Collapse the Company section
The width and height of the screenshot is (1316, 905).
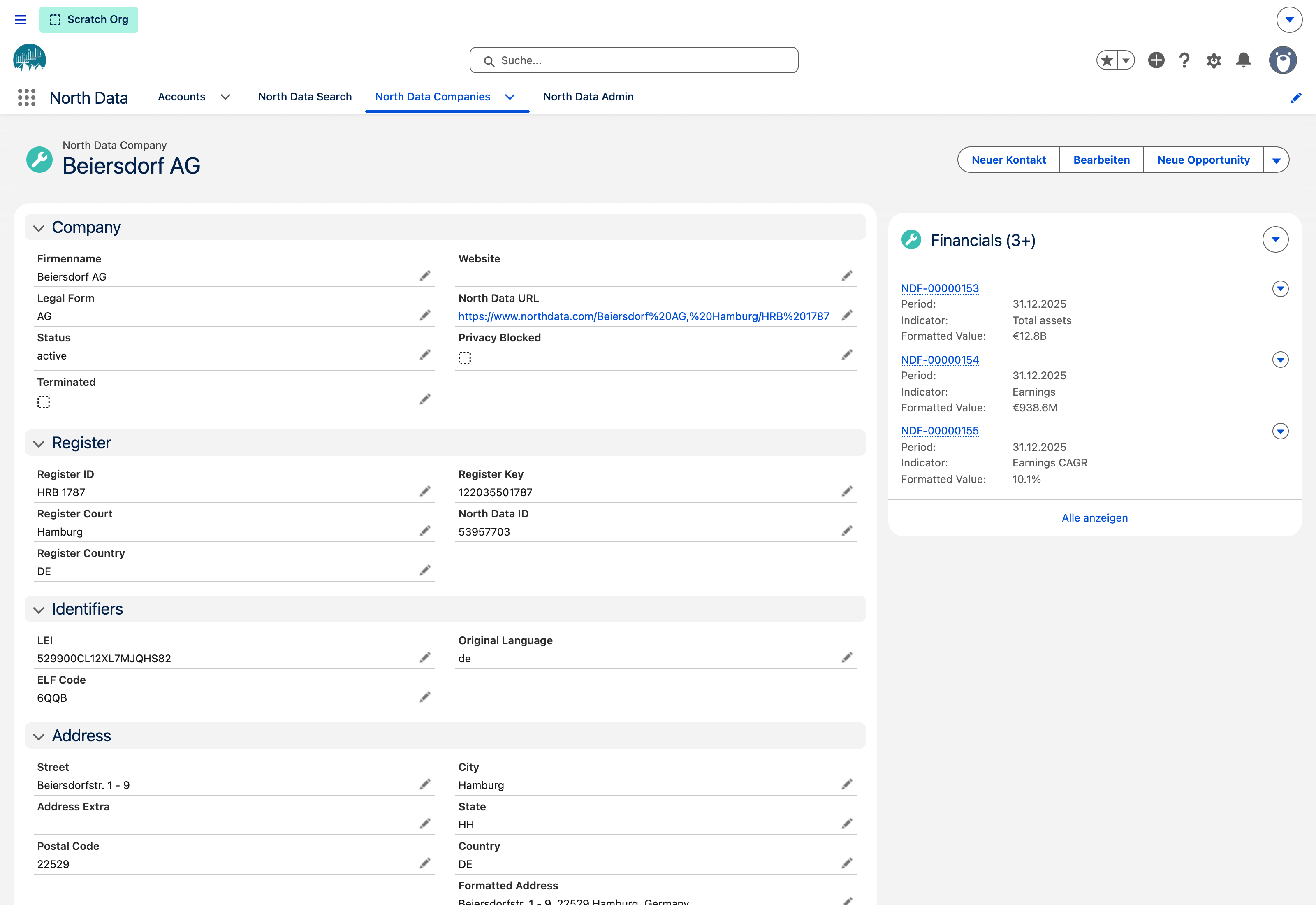point(39,228)
